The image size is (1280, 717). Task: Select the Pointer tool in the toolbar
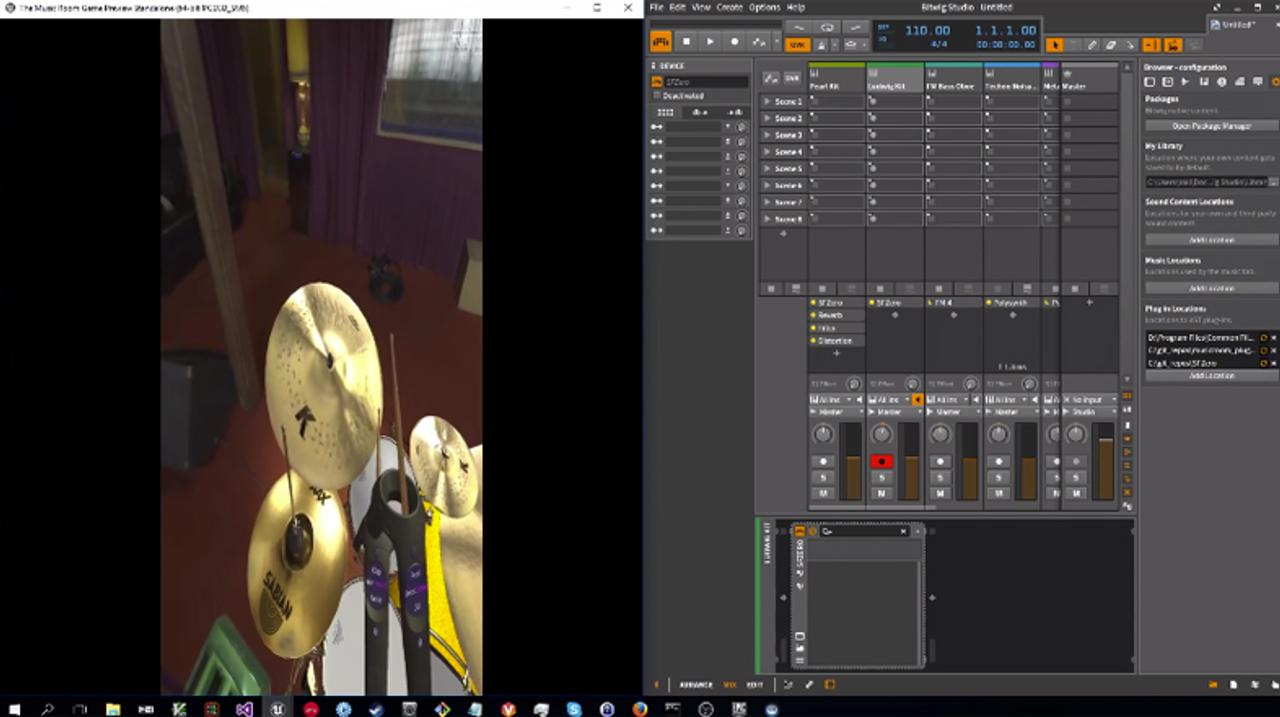click(1056, 44)
